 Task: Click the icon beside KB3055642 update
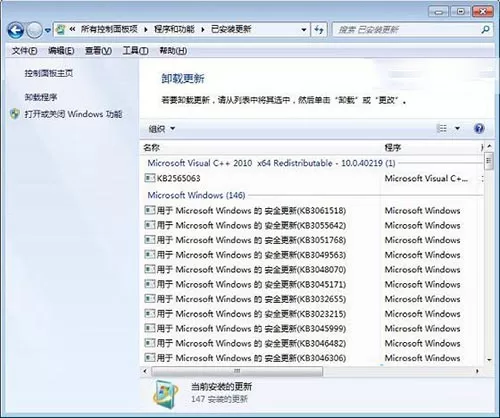150,225
